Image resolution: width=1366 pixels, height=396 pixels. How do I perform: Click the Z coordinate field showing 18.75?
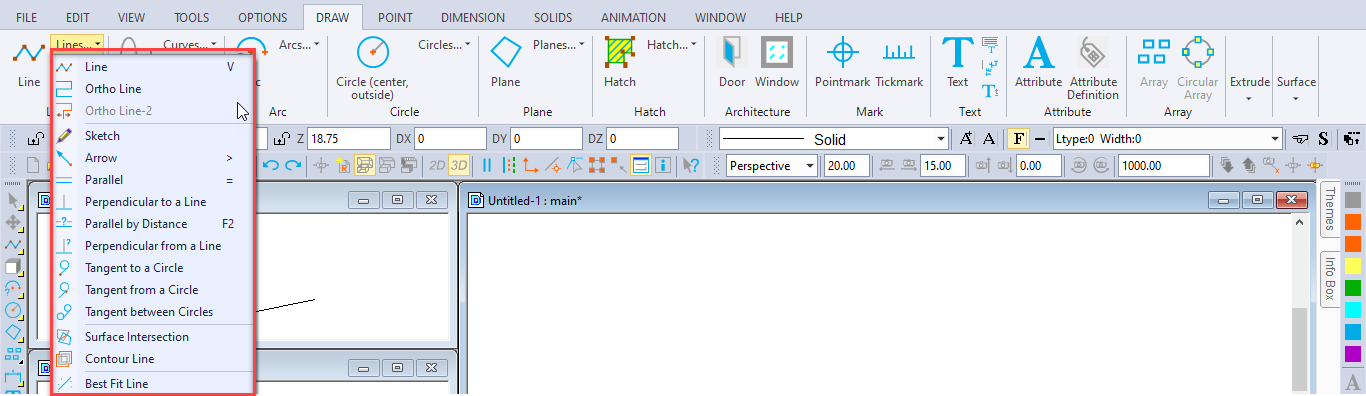coord(348,139)
